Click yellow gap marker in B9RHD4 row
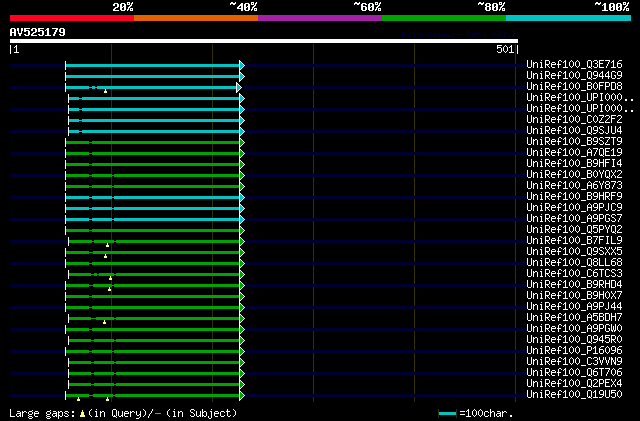 click(x=109, y=289)
